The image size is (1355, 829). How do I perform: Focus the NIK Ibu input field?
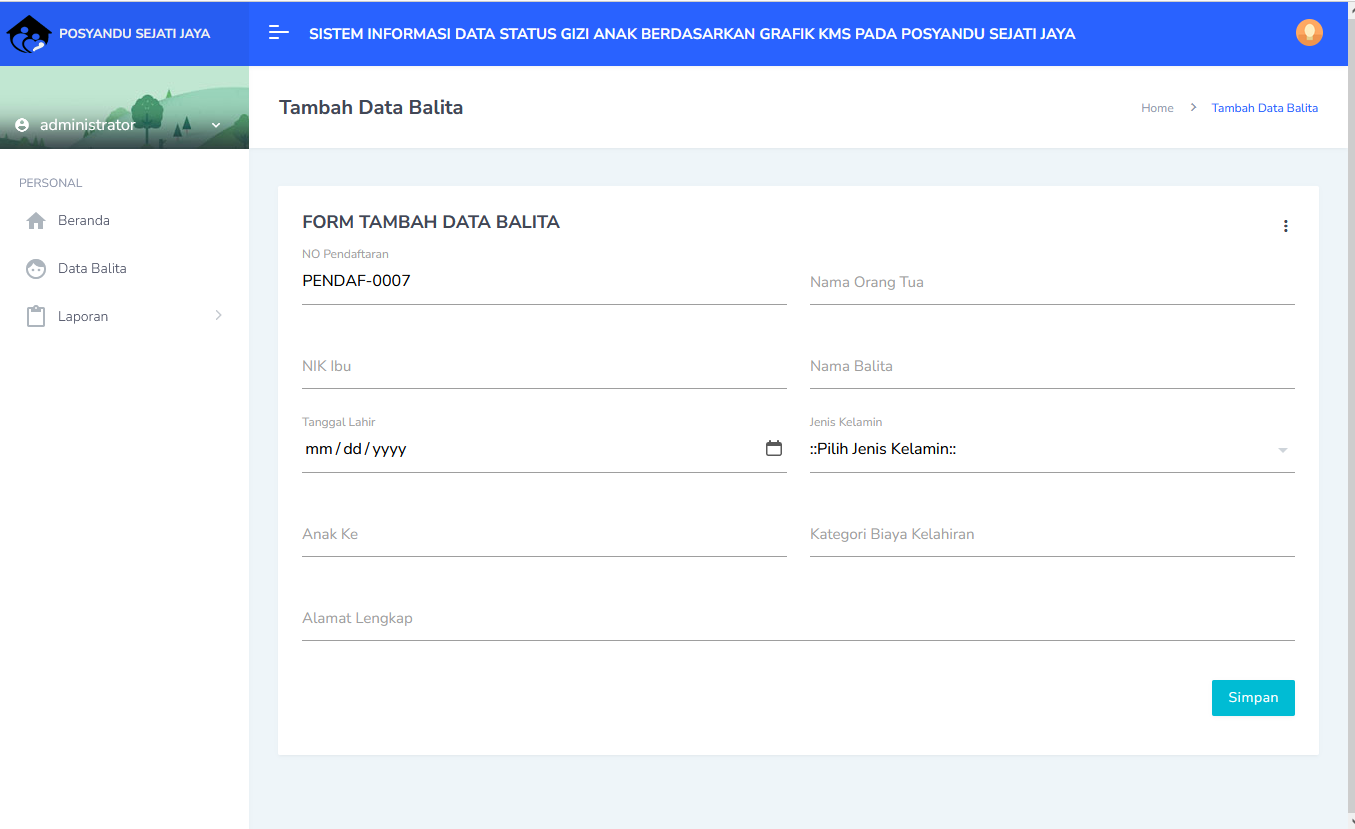pyautogui.click(x=543, y=367)
